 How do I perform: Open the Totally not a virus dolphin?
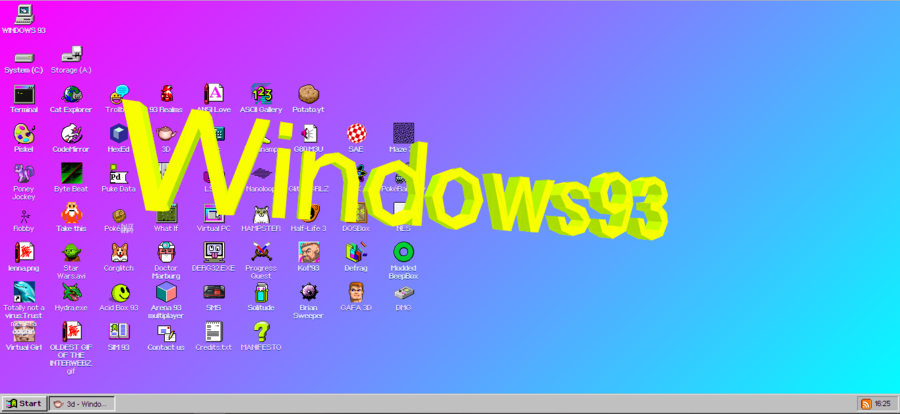(24, 292)
